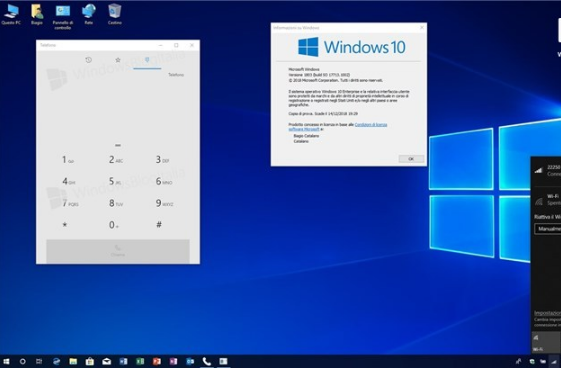Dial digit 1 on the keypad
Viewport: 561px width, 368px height.
[x=68, y=160]
